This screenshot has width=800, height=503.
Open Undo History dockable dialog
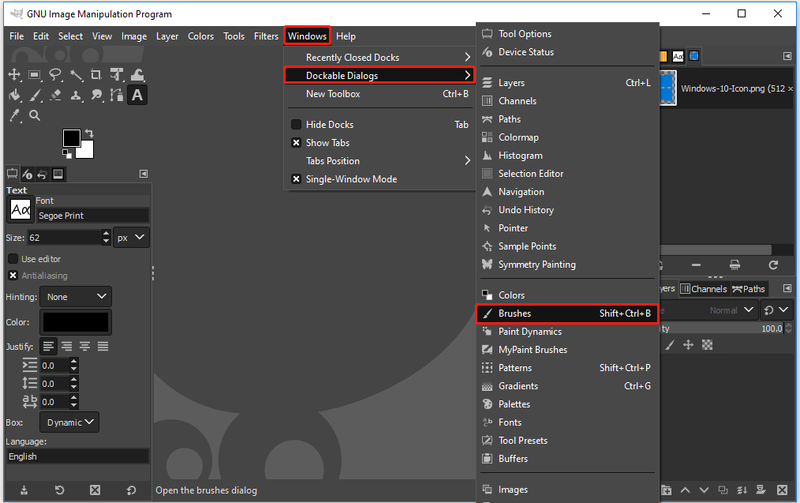[566, 210]
